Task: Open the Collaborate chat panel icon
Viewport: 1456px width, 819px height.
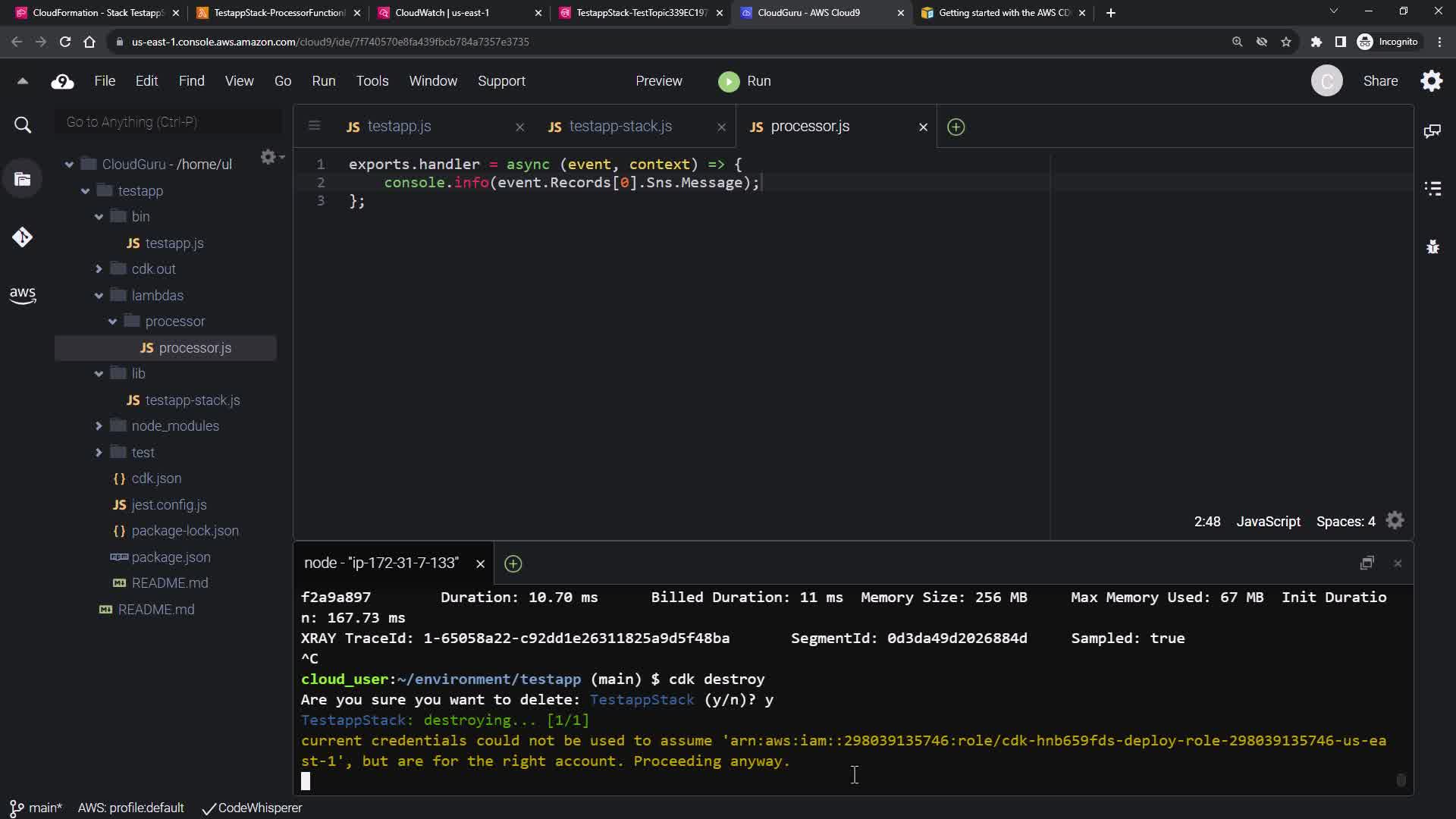Action: 1432,131
